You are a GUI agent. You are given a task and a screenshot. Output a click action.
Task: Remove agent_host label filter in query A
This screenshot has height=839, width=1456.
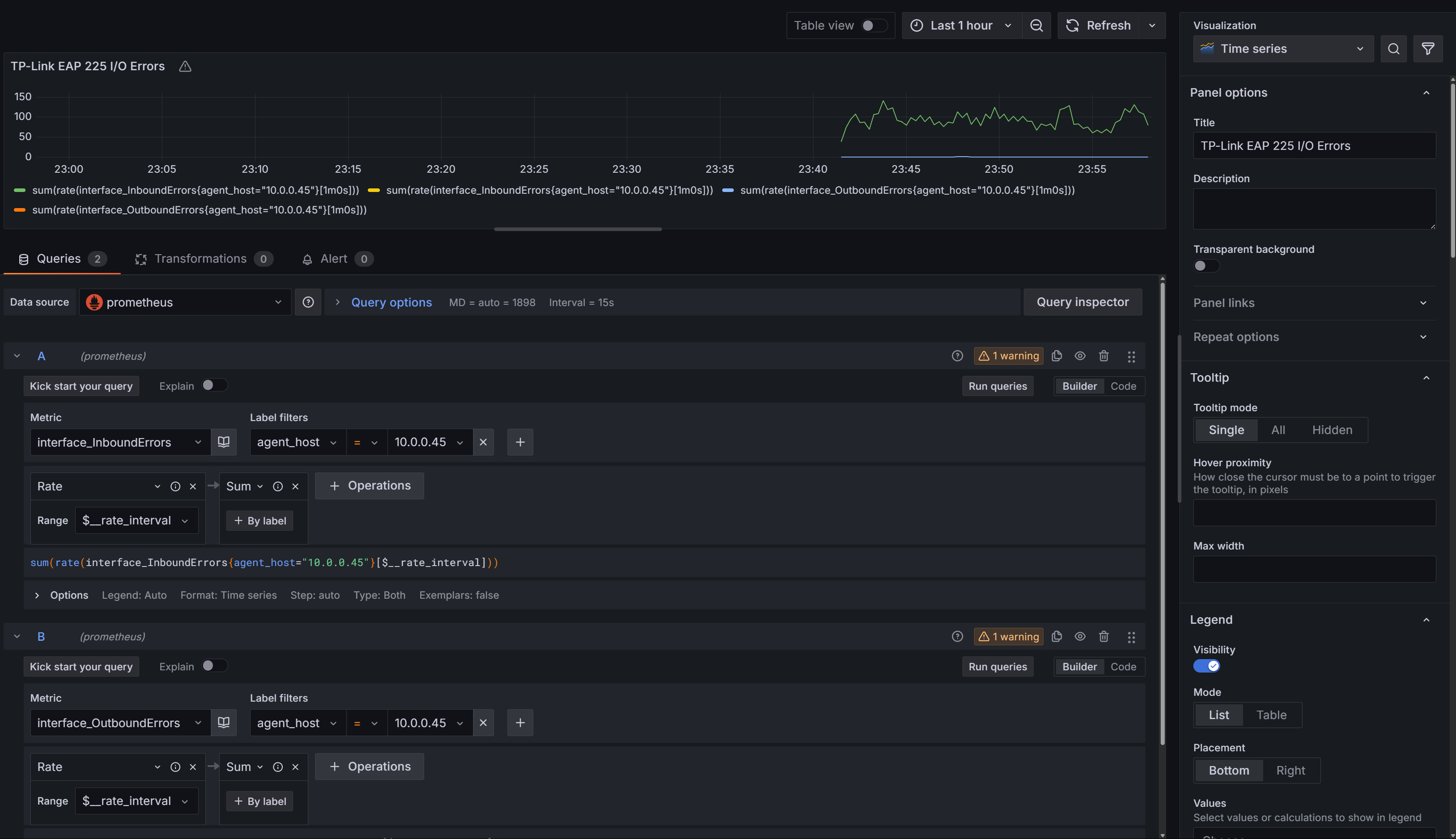[483, 442]
